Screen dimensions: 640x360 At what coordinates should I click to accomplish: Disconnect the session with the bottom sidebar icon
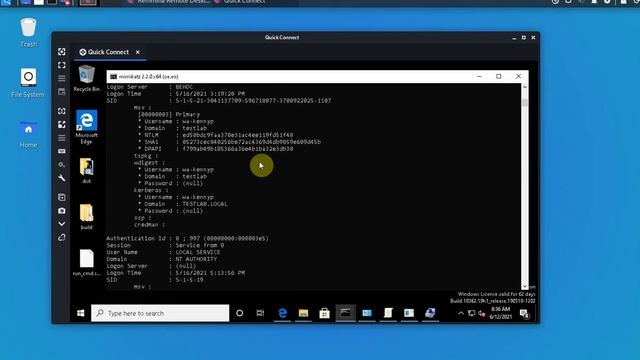pos(62,237)
